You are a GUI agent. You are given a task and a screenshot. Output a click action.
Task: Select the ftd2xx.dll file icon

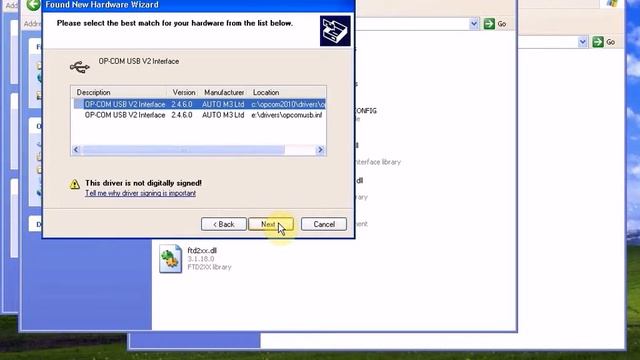click(170, 258)
